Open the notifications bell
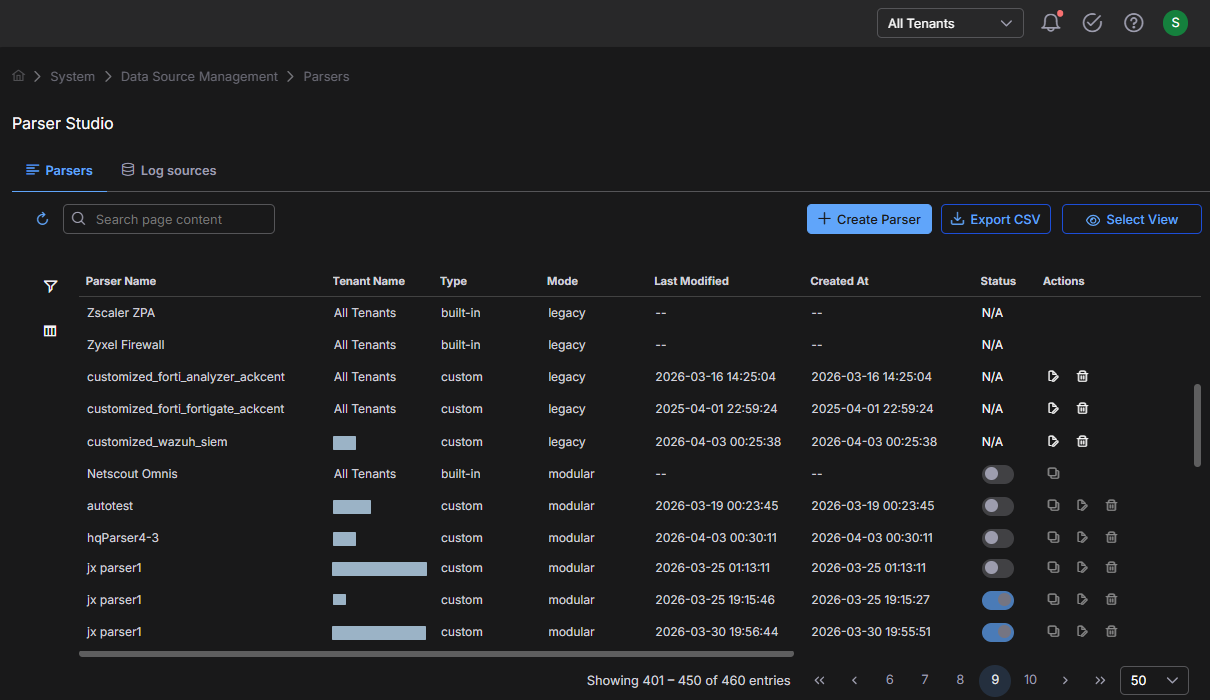The height and width of the screenshot is (700, 1210). pos(1050,23)
